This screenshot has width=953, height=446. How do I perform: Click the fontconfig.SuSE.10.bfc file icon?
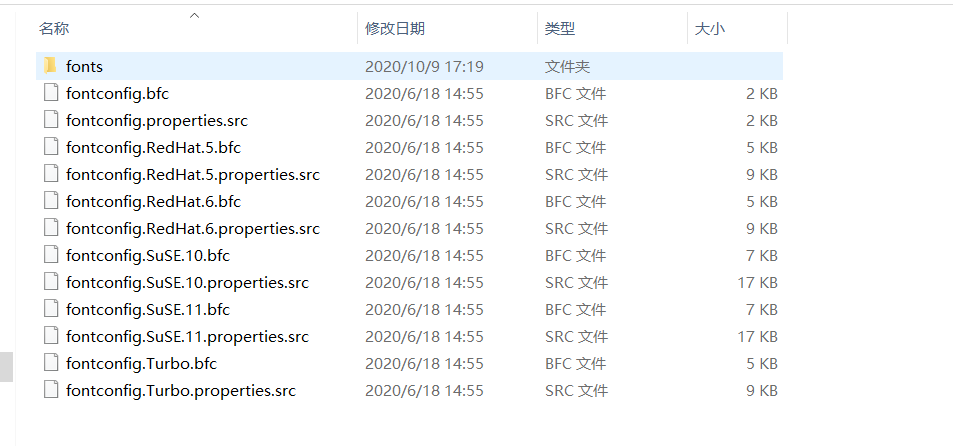coord(51,255)
